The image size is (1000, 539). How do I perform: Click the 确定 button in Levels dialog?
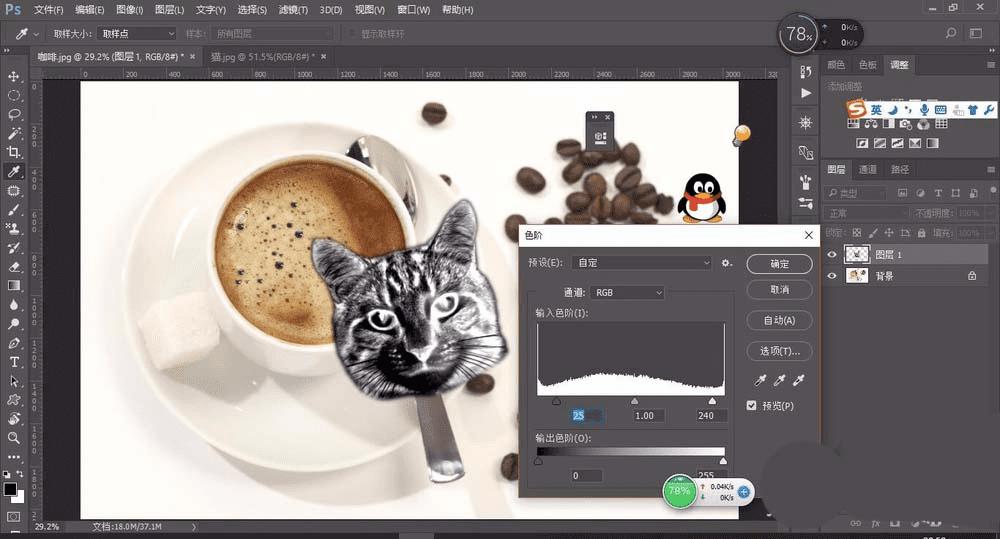[x=779, y=263]
